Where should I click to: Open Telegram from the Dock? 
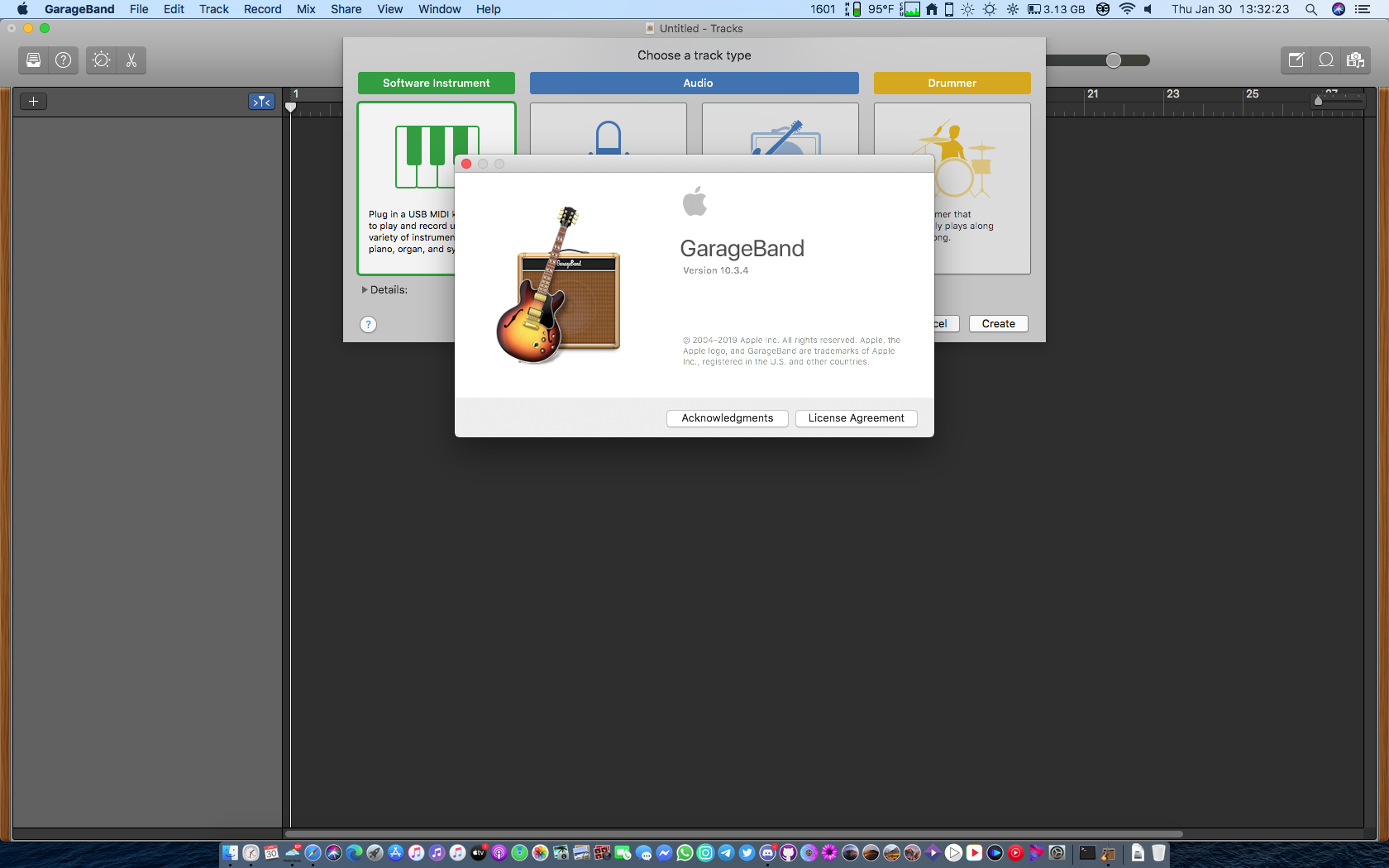coord(726,852)
